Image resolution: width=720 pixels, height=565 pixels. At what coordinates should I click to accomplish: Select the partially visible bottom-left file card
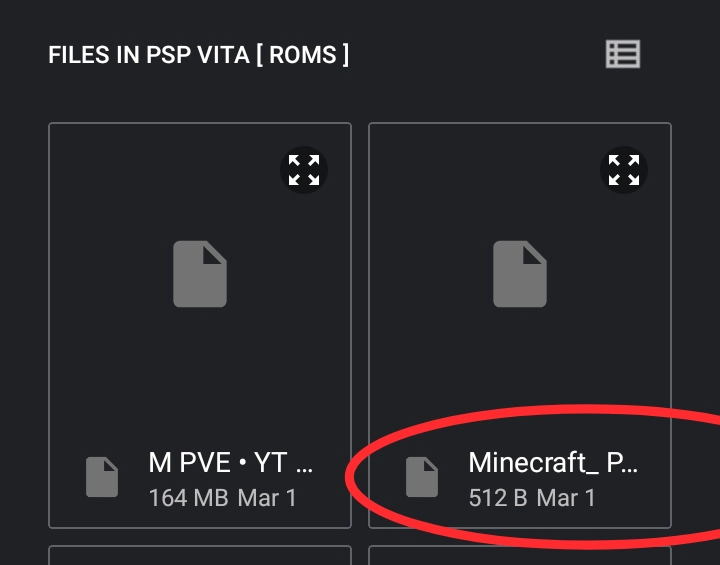[200, 555]
